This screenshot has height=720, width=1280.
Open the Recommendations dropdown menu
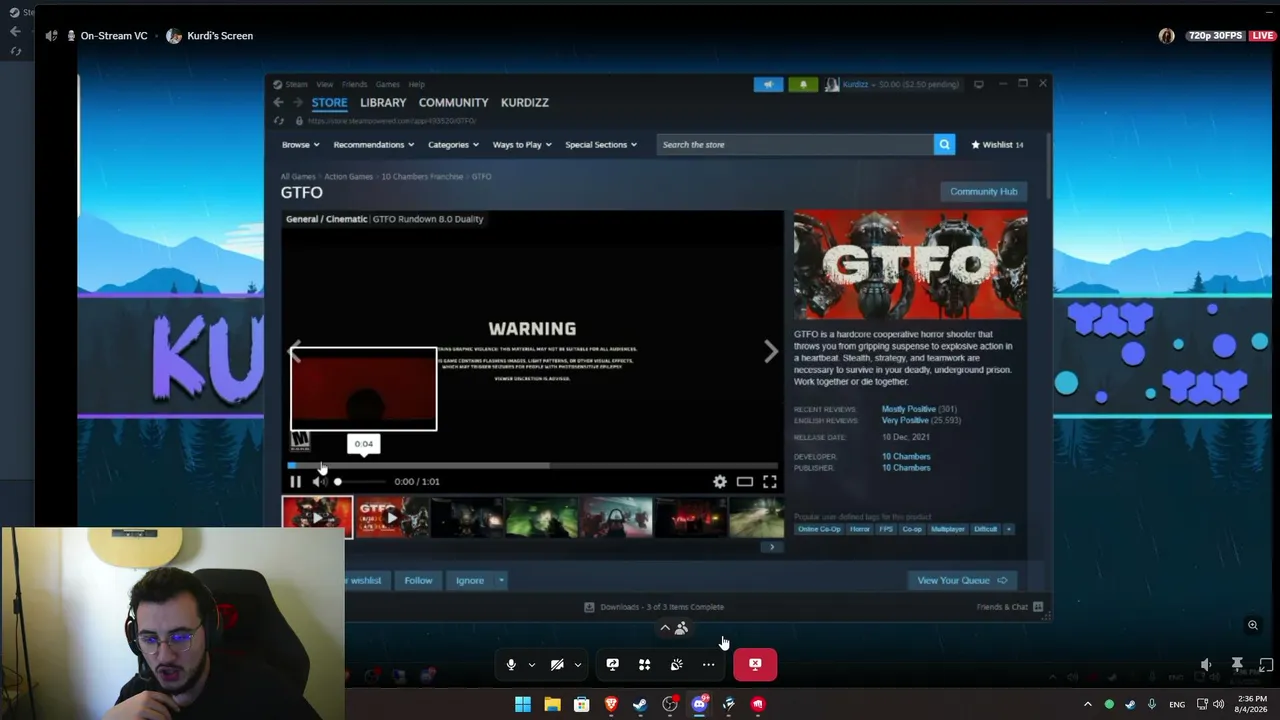[x=374, y=144]
